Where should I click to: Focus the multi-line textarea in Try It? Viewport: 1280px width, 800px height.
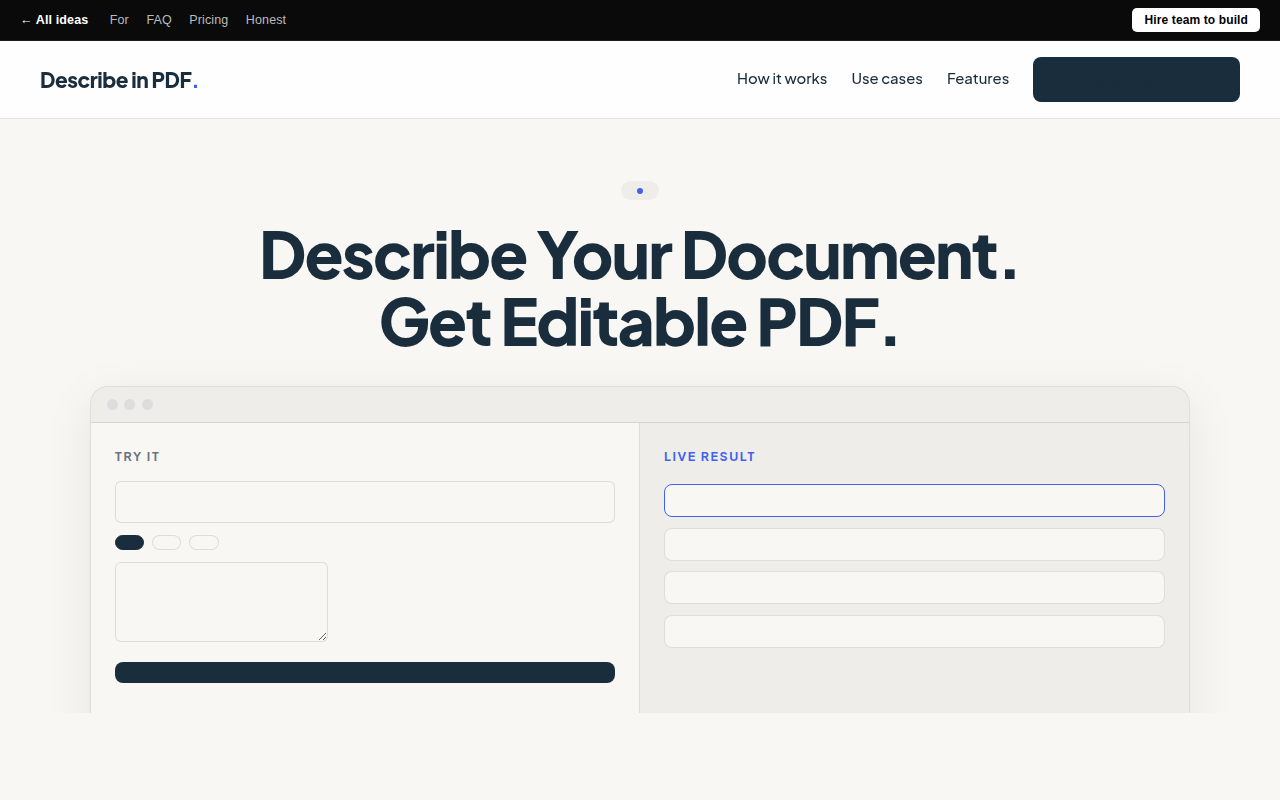pyautogui.click(x=221, y=602)
